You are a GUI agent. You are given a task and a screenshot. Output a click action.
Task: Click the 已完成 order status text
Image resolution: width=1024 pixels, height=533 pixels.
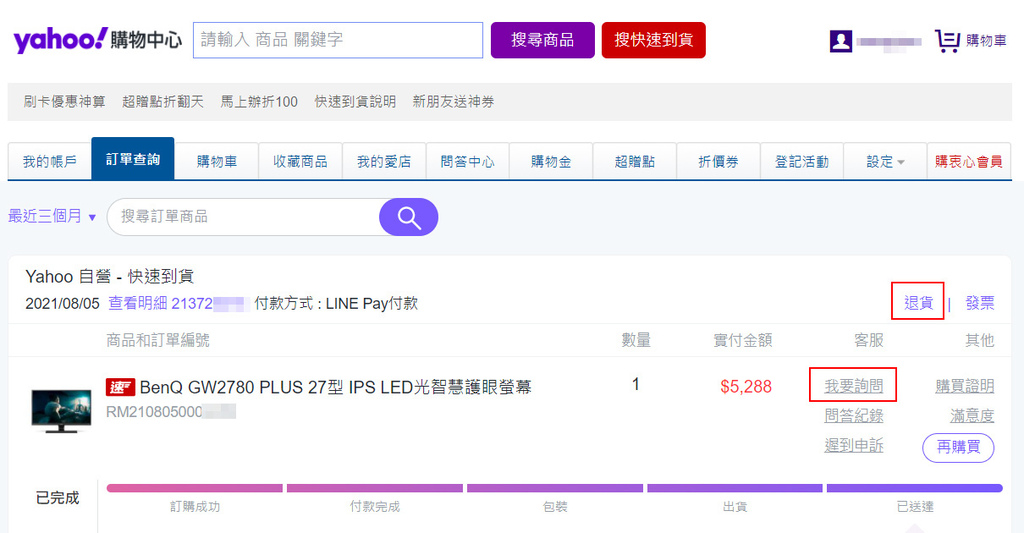(57, 498)
